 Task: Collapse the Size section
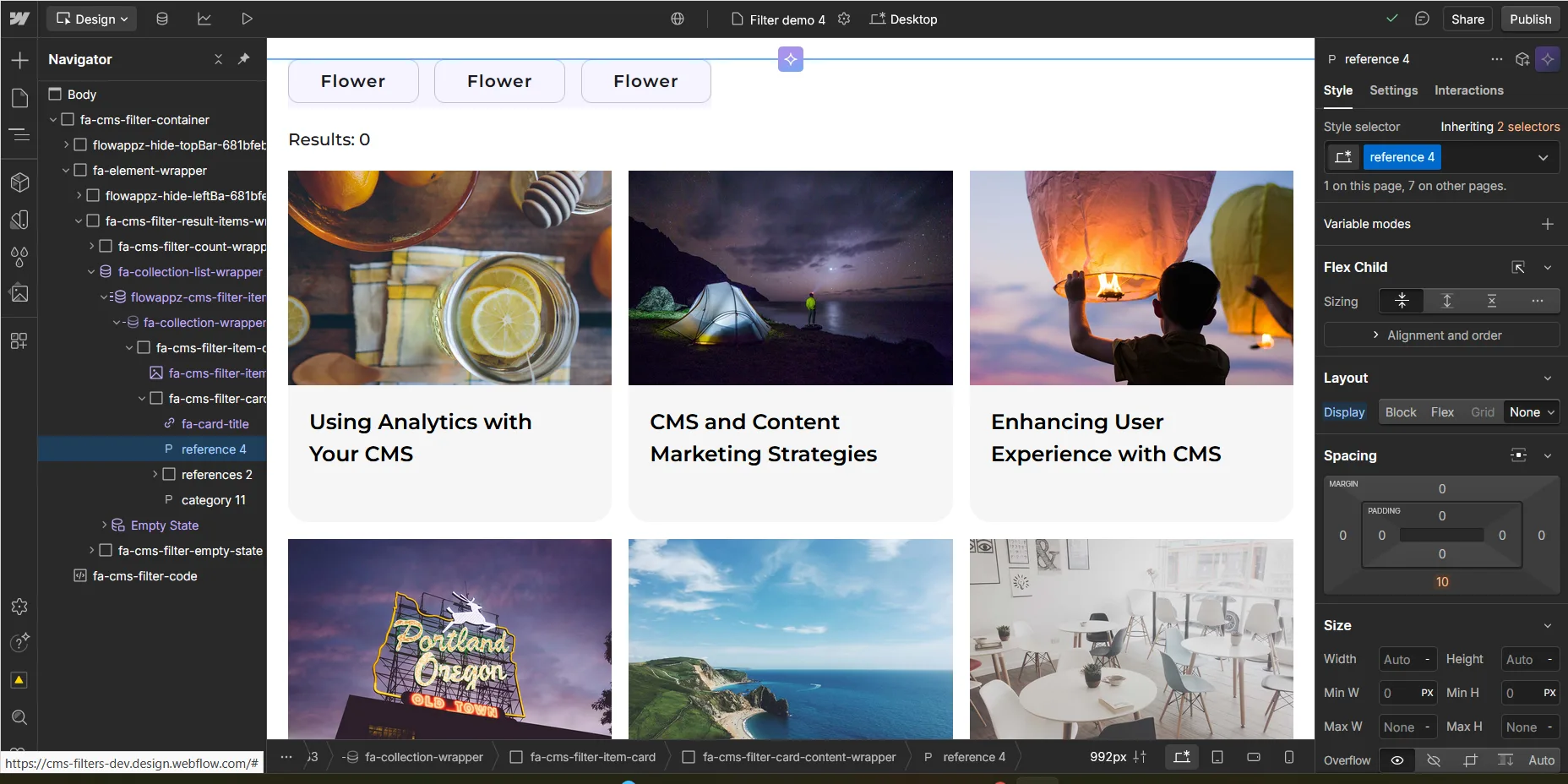(1548, 626)
